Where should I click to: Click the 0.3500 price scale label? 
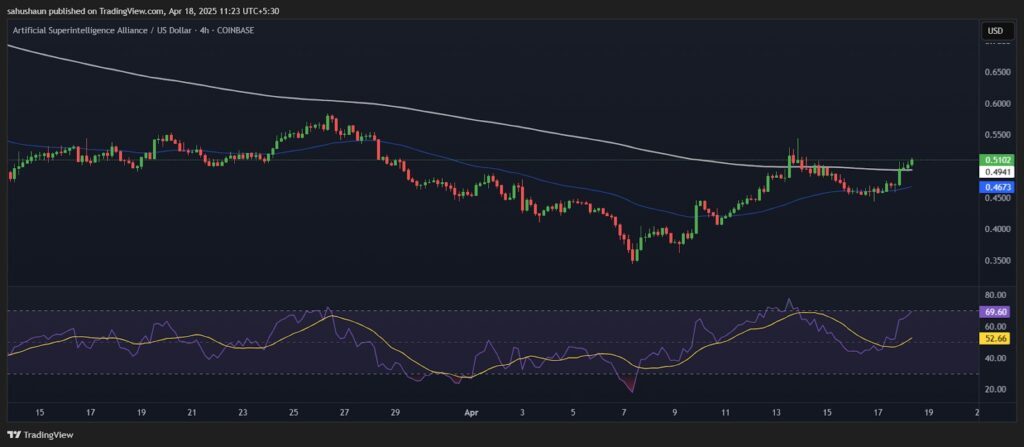[x=995, y=261]
